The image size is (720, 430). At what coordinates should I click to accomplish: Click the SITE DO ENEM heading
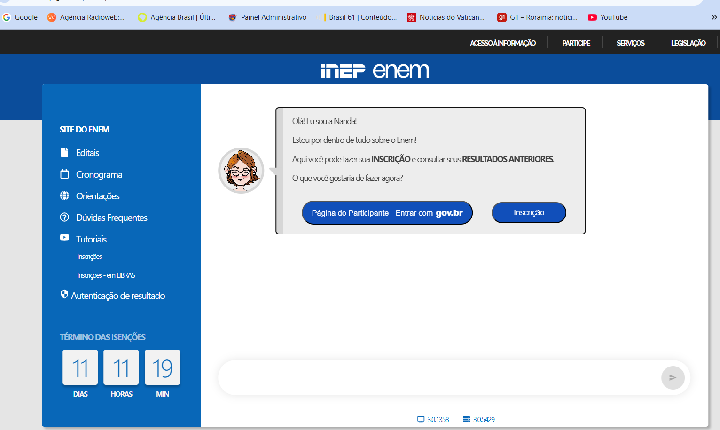pos(84,129)
